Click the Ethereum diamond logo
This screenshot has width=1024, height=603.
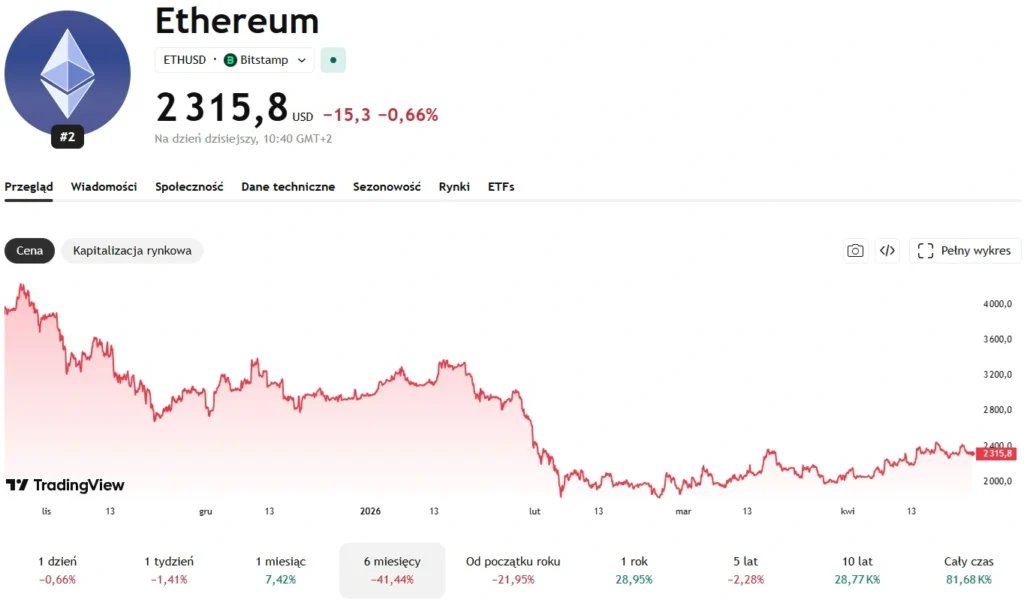(x=67, y=73)
